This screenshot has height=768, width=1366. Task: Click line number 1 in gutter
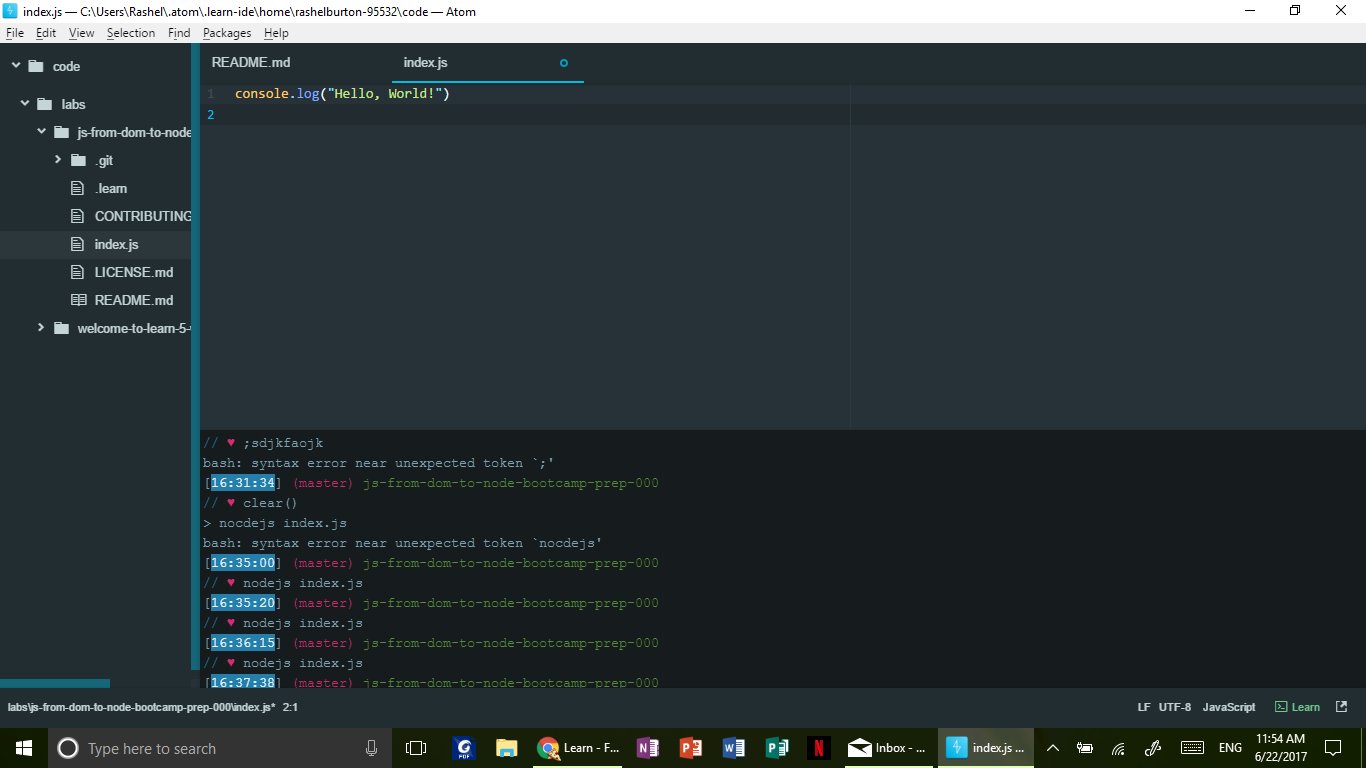210,94
